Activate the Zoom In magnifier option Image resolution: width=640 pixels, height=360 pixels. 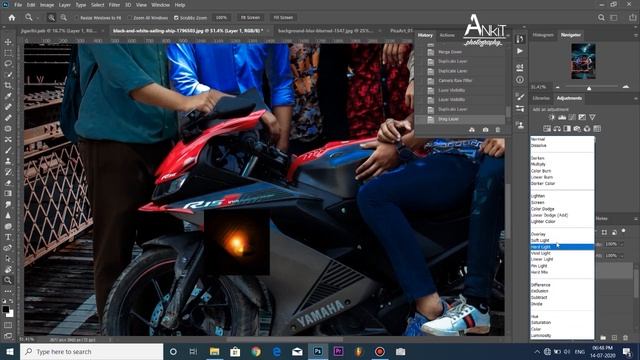click(x=51, y=18)
